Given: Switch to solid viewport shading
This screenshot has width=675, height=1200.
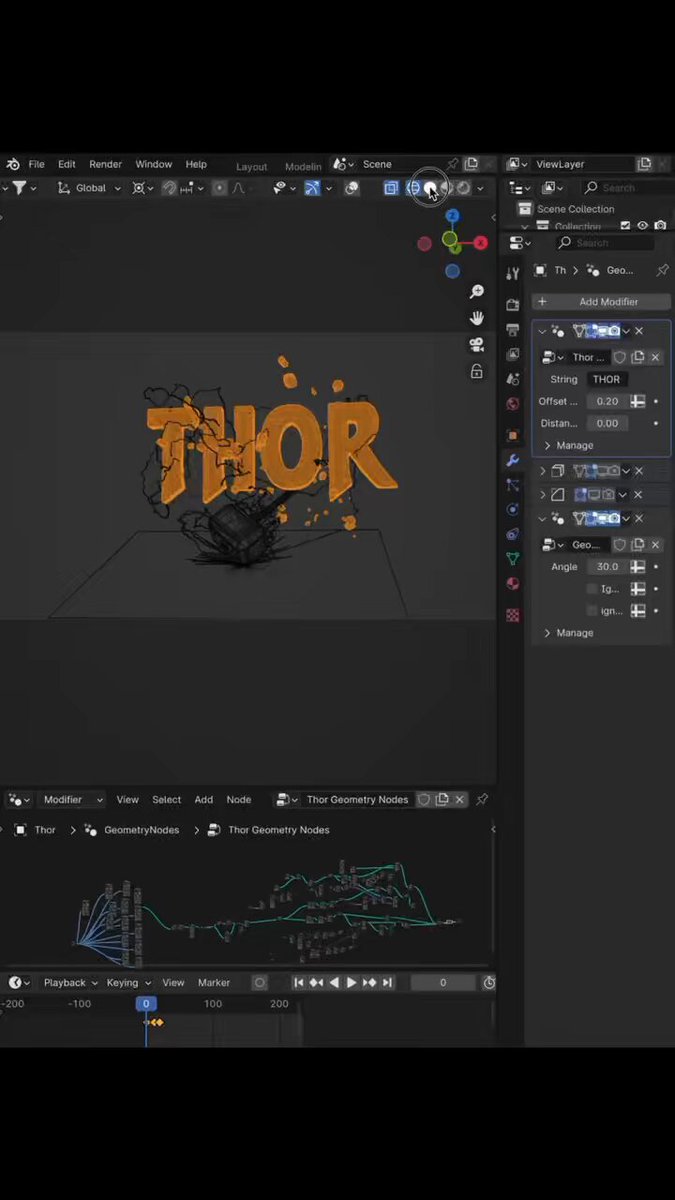Looking at the screenshot, I should point(430,188).
